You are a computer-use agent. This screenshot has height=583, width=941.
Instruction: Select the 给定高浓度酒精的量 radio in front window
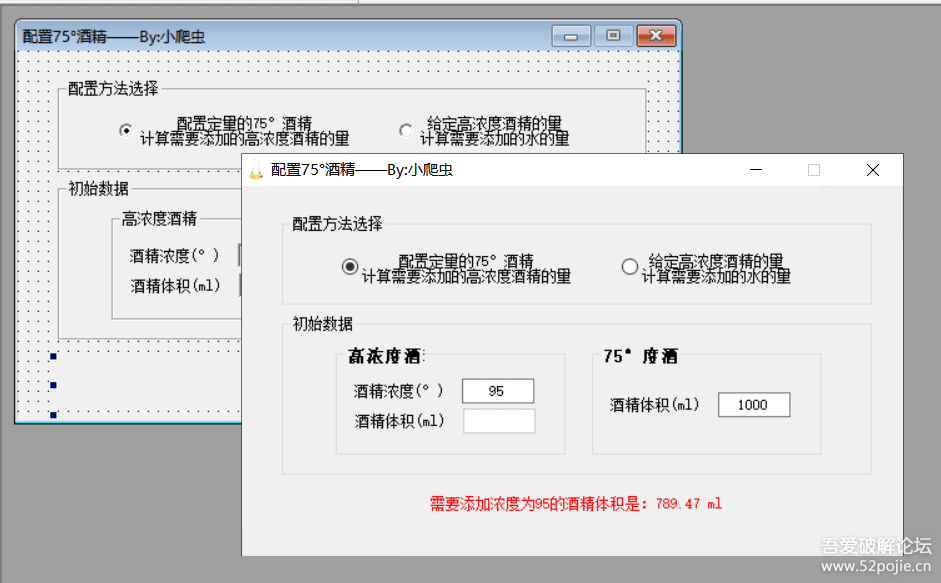coord(630,267)
